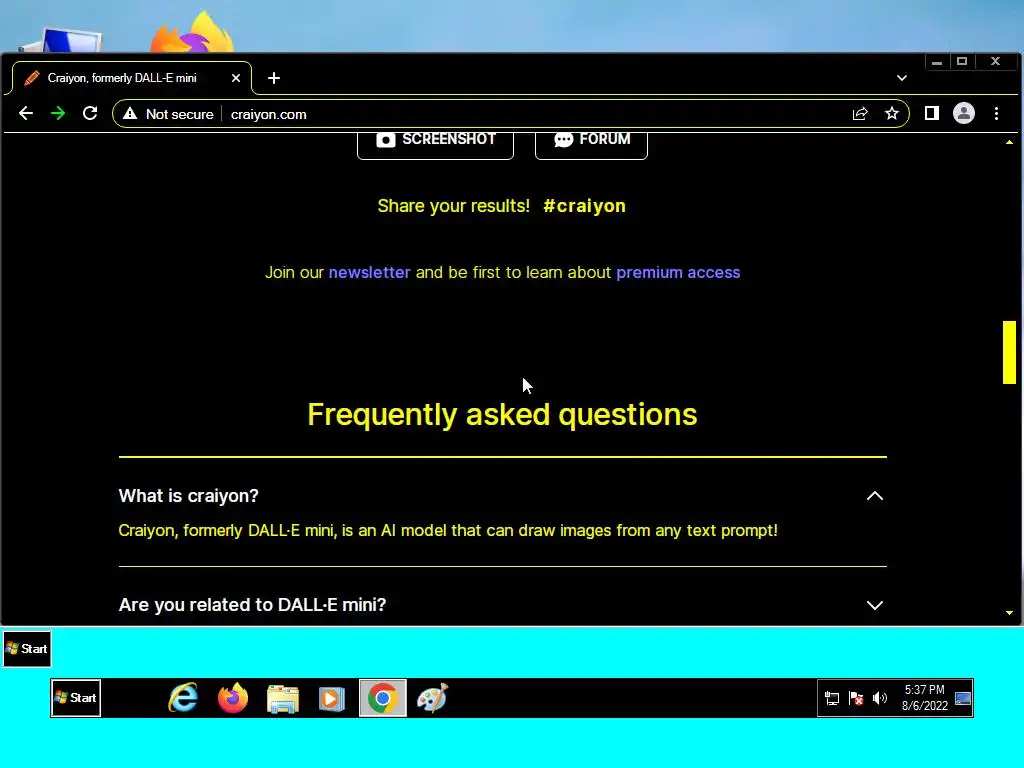
Task: Open File Explorer from the taskbar
Action: coord(283,698)
